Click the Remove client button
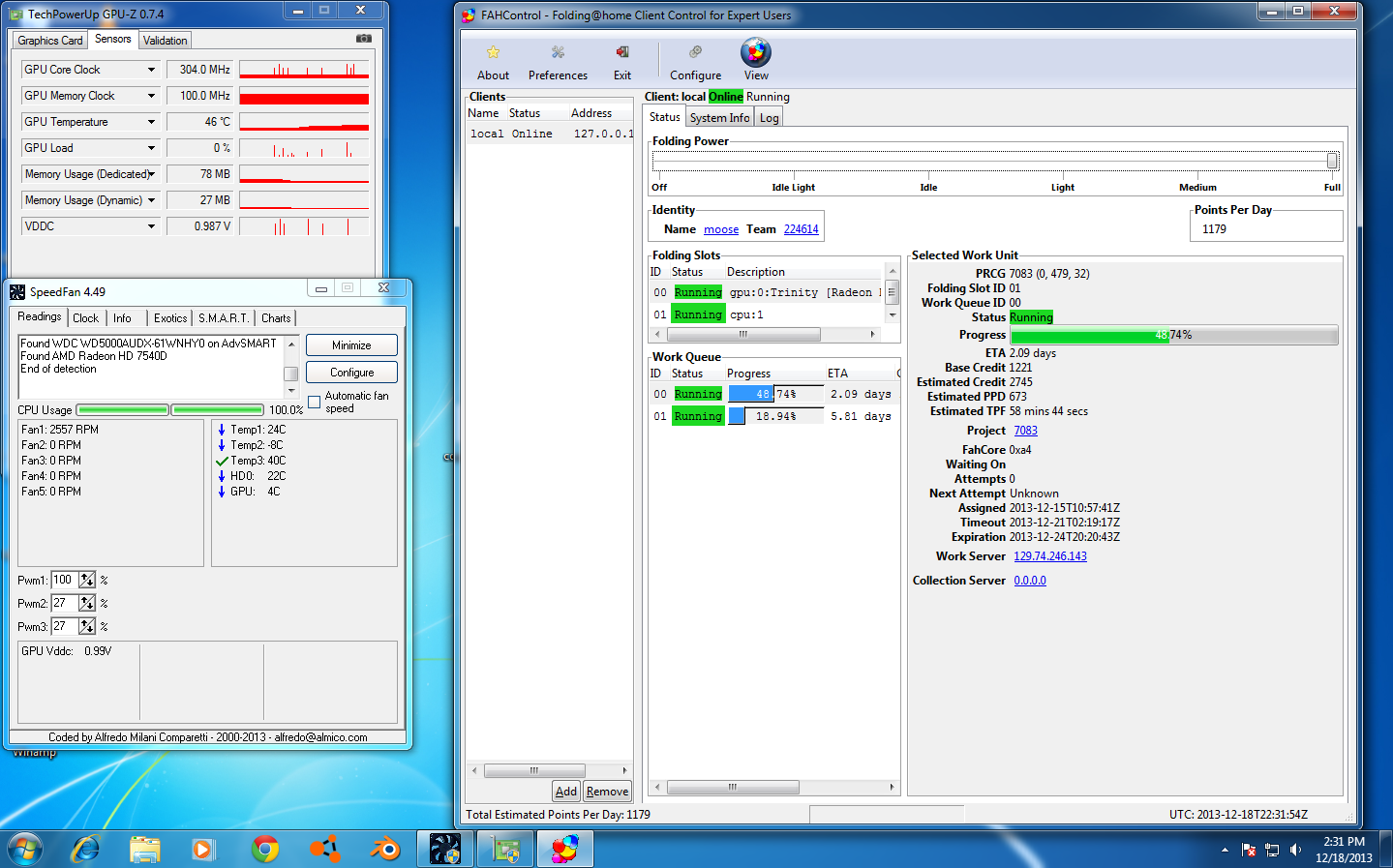Screen dimensions: 1393x868 607,792
